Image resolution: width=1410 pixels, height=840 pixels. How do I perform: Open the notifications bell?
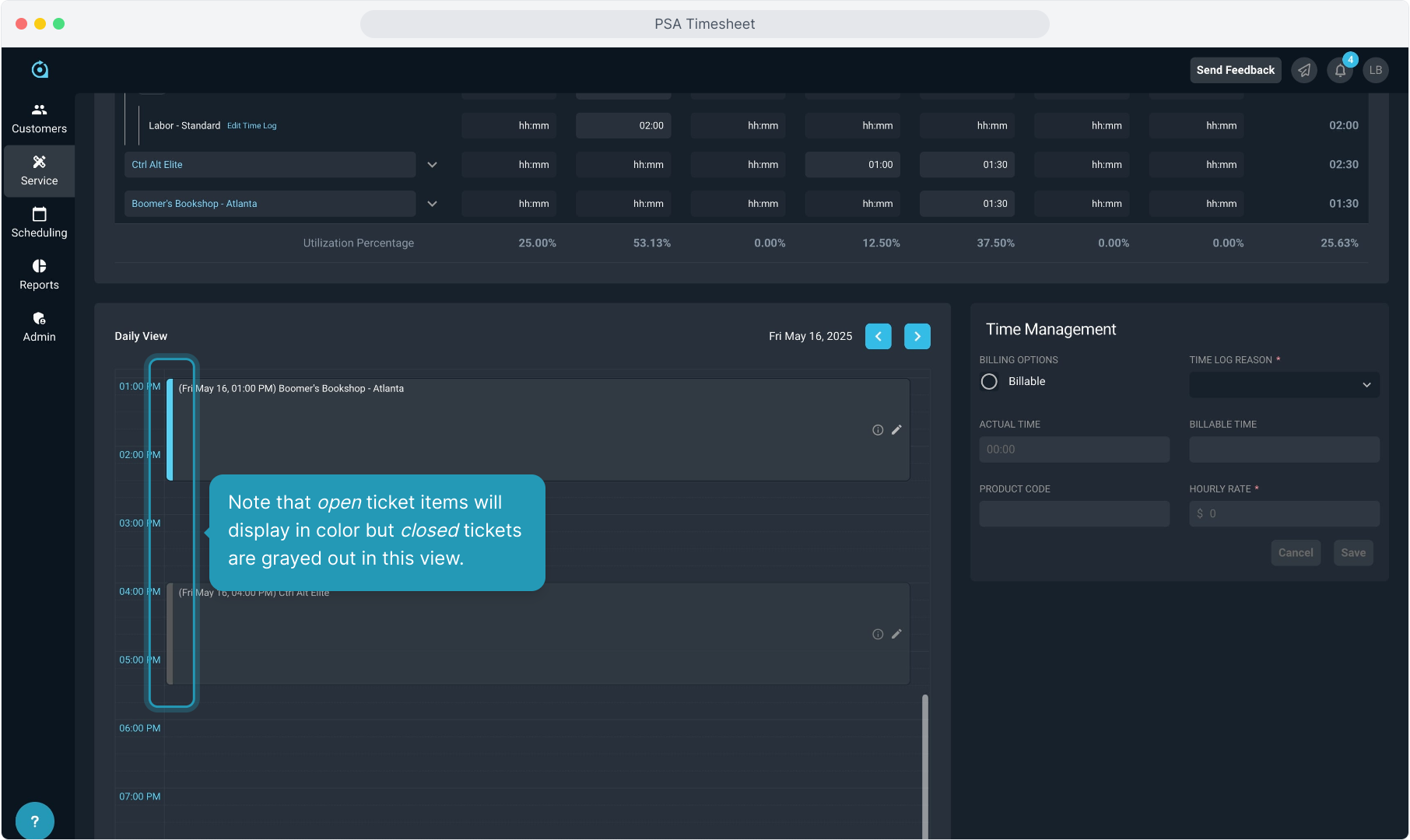(x=1340, y=70)
